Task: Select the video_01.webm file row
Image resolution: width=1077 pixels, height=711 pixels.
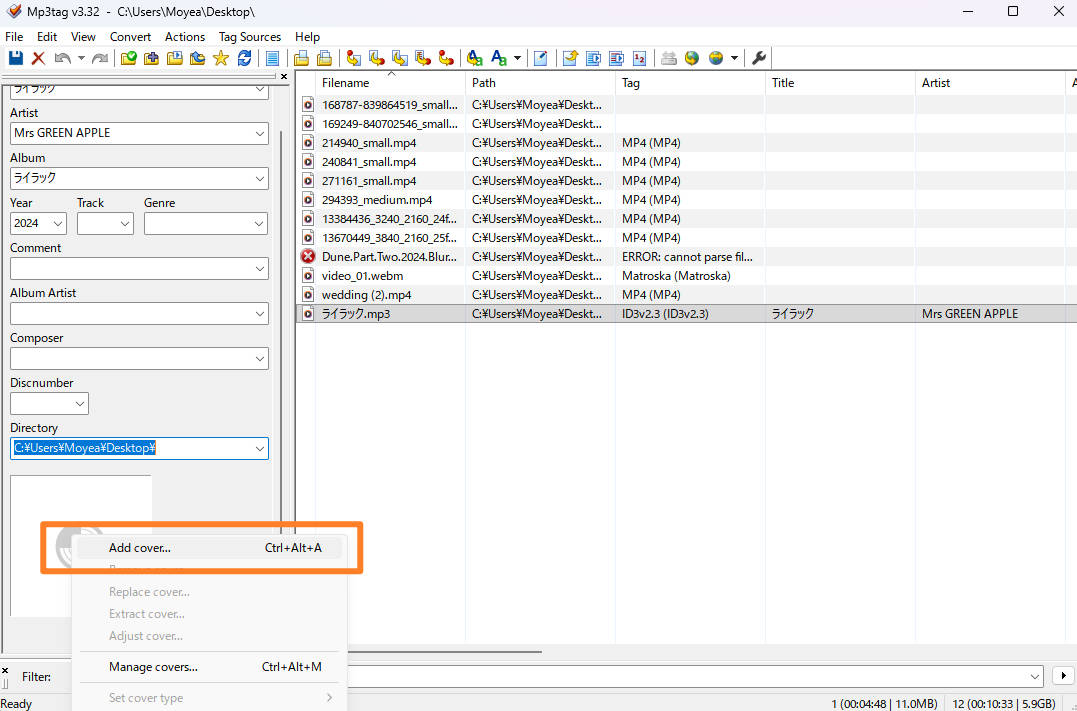Action: pos(360,276)
